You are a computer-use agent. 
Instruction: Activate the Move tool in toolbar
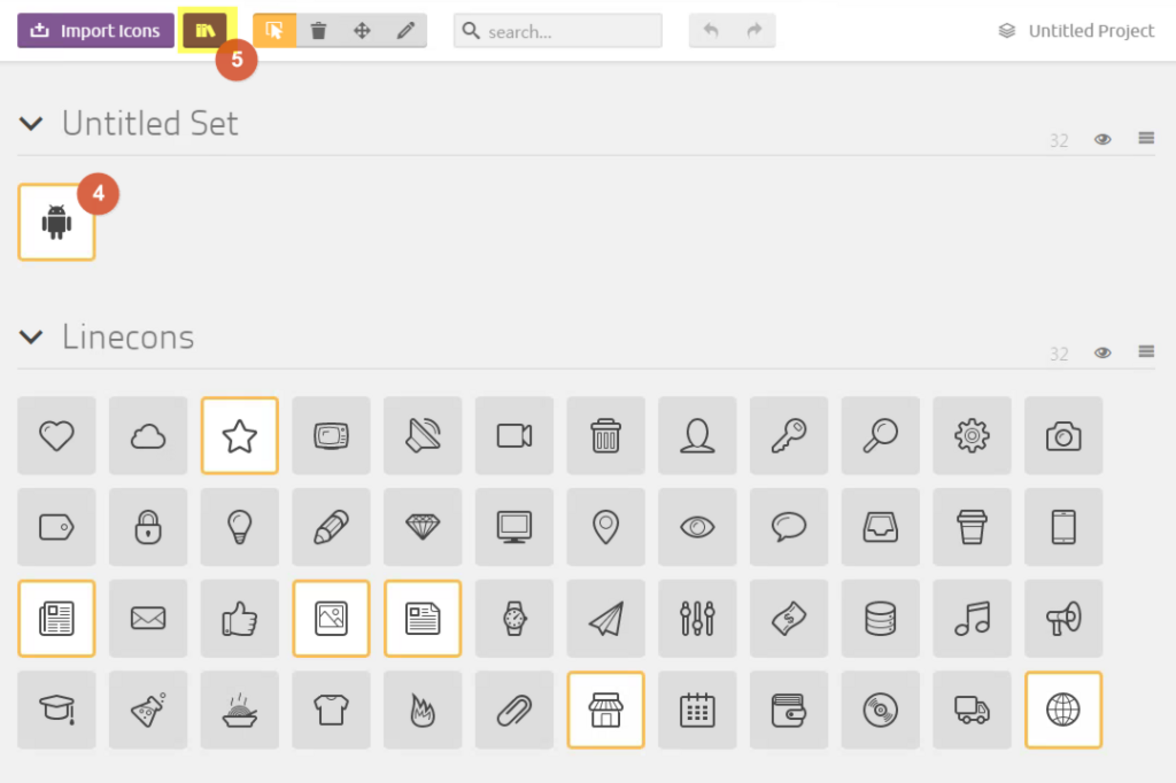tap(362, 31)
